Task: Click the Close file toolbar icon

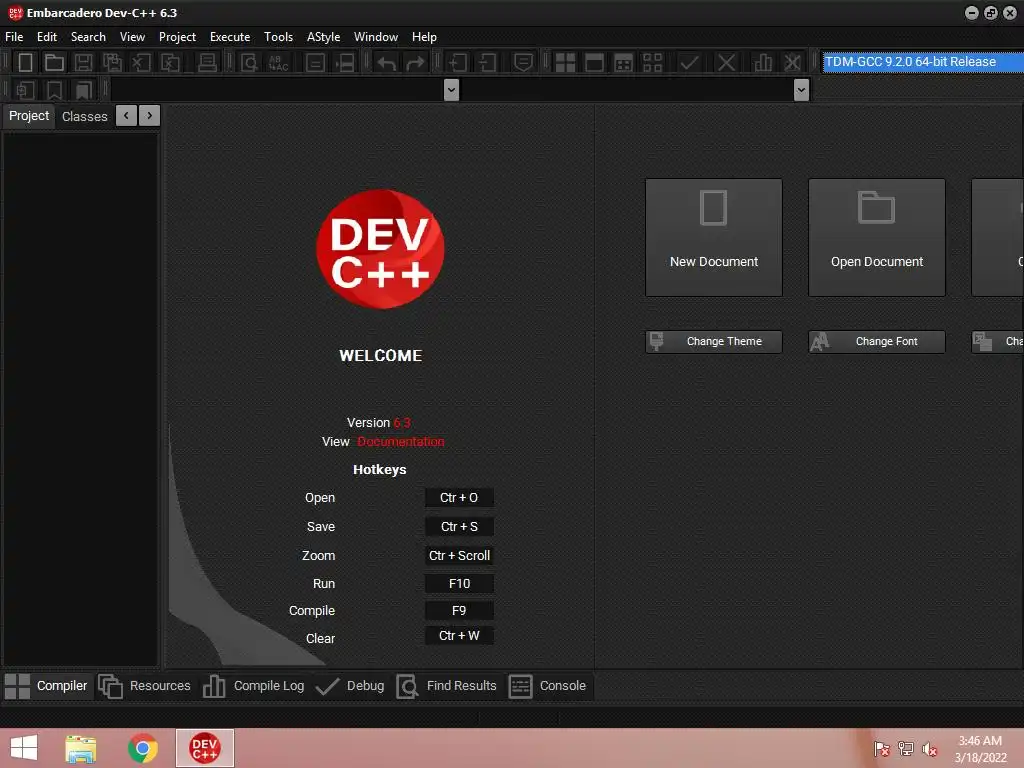Action: 141,62
